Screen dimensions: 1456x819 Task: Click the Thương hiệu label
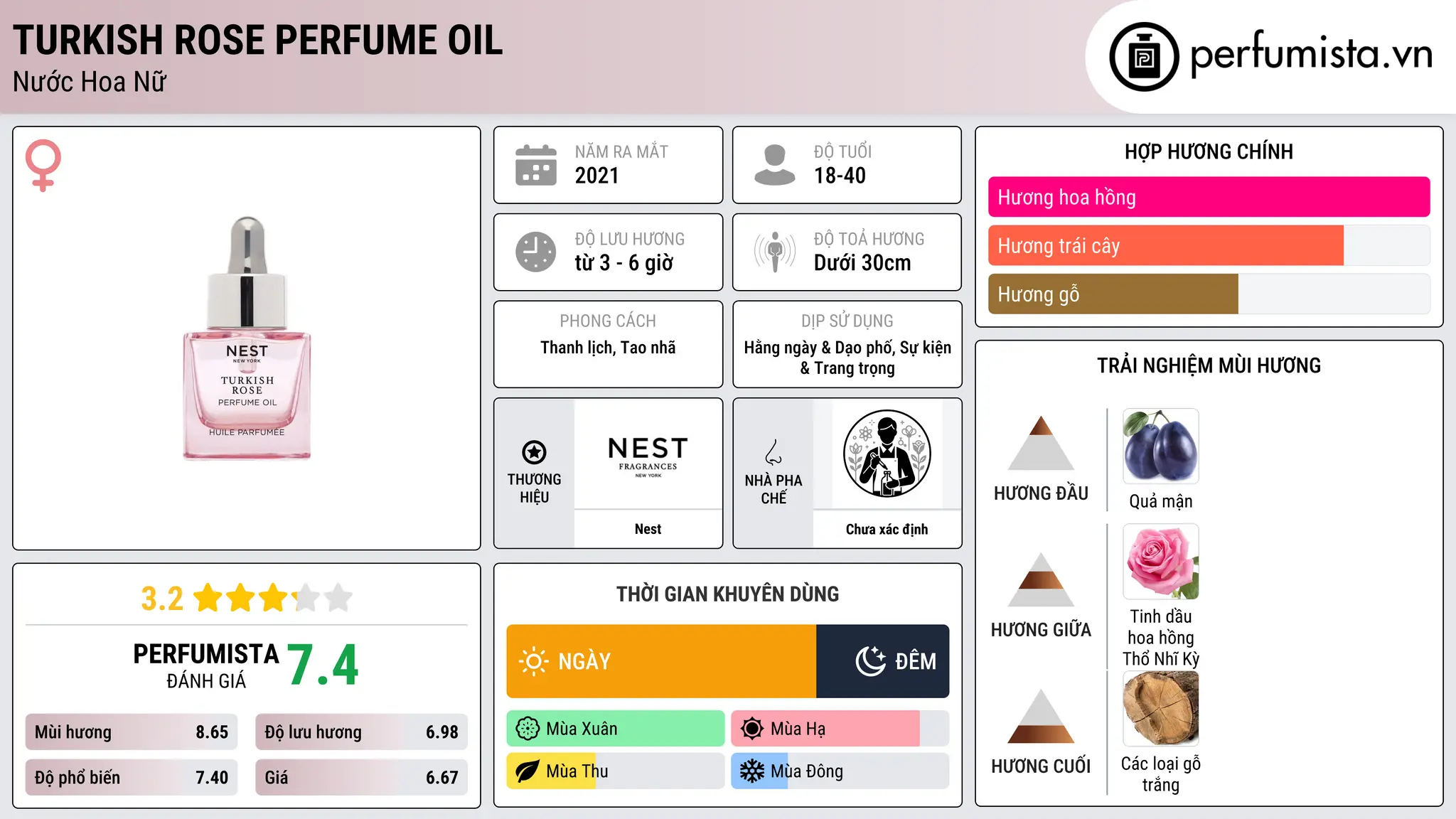click(x=534, y=488)
